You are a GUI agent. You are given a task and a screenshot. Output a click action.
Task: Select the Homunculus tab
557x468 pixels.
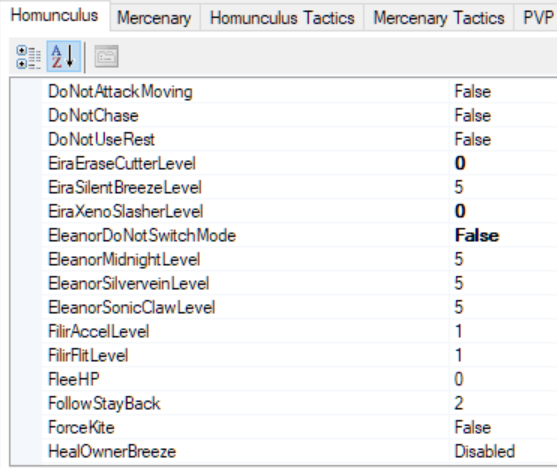tap(54, 16)
